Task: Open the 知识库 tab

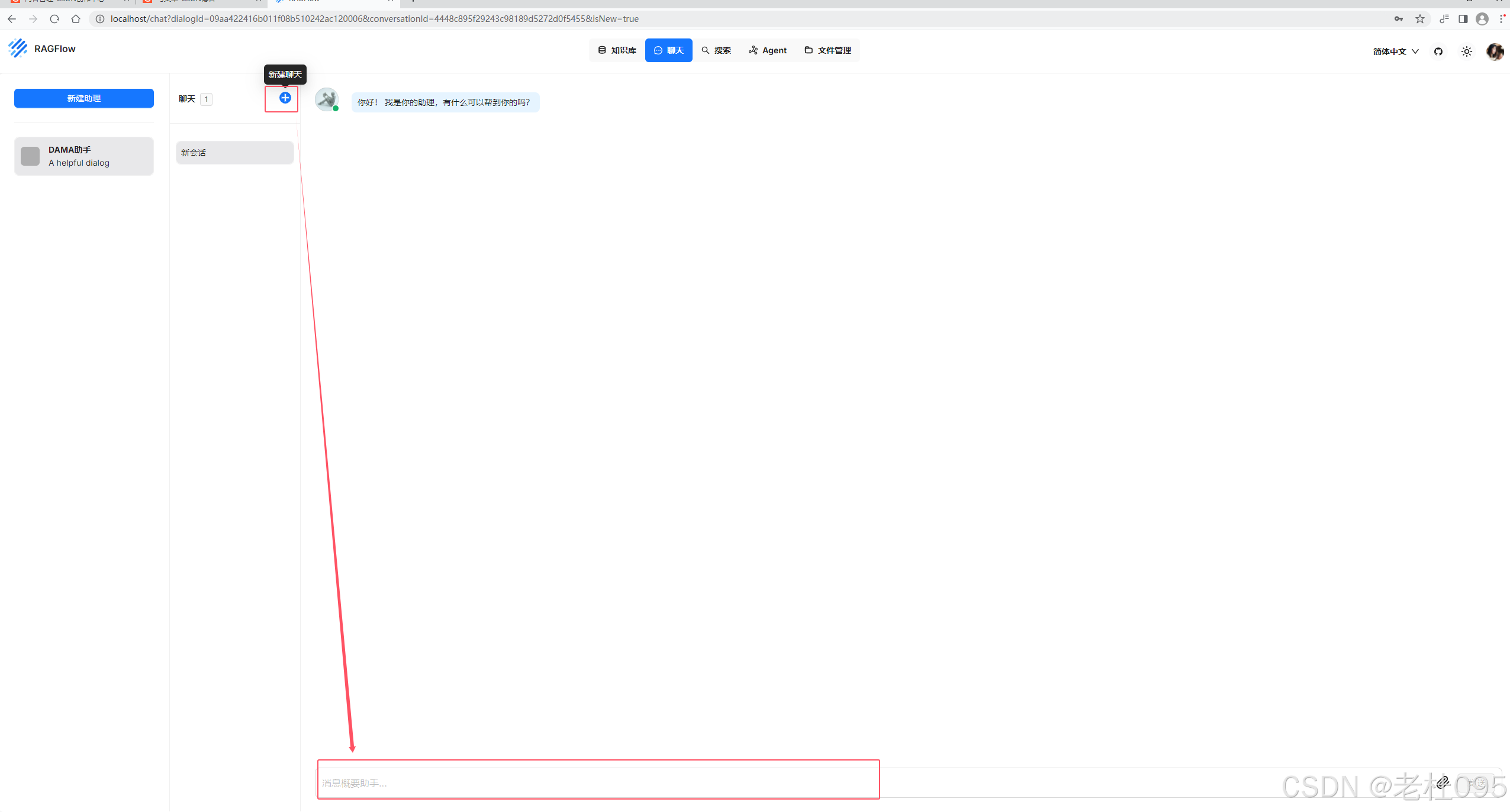Action: (x=617, y=50)
